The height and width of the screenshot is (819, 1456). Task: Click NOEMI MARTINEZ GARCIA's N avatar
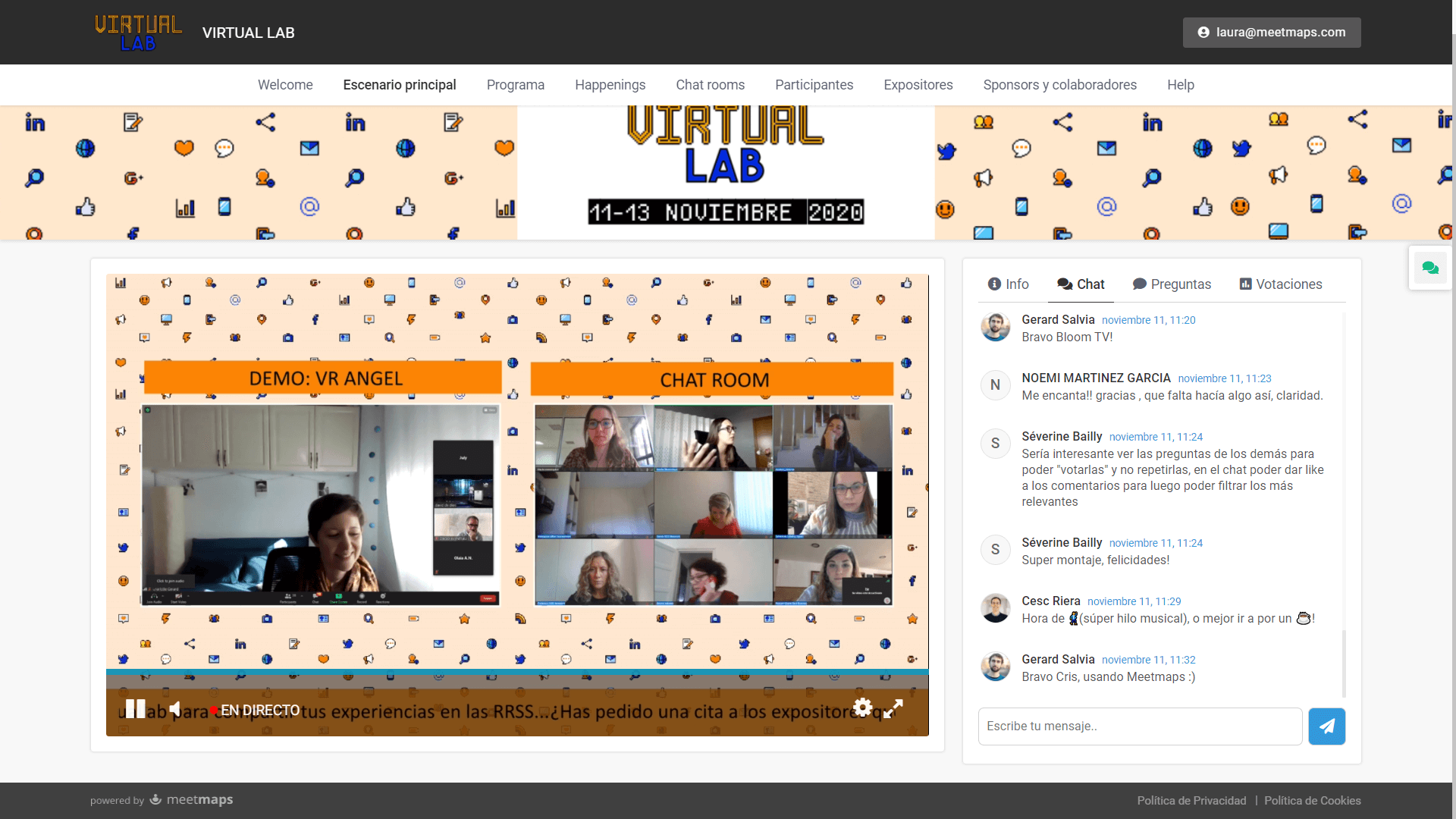[996, 385]
